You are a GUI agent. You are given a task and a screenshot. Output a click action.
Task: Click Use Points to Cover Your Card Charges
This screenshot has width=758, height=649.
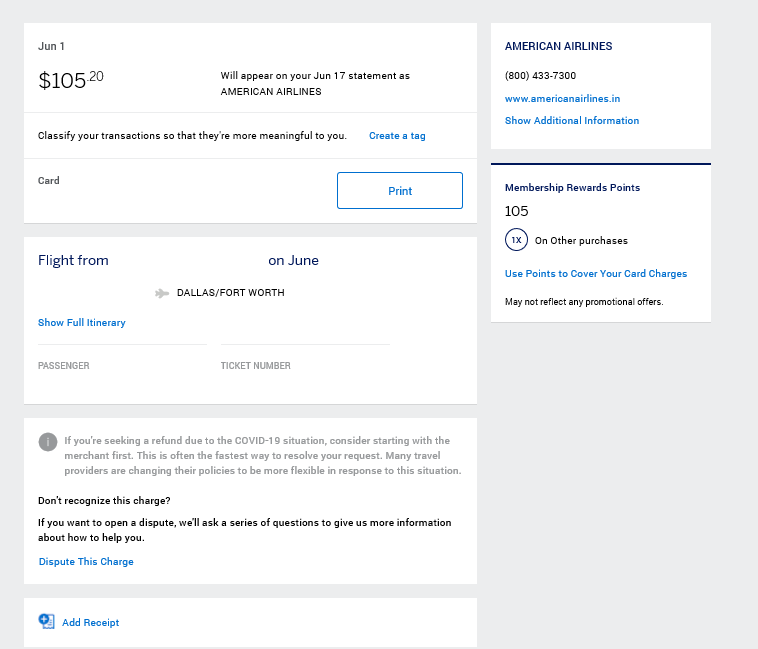point(596,274)
